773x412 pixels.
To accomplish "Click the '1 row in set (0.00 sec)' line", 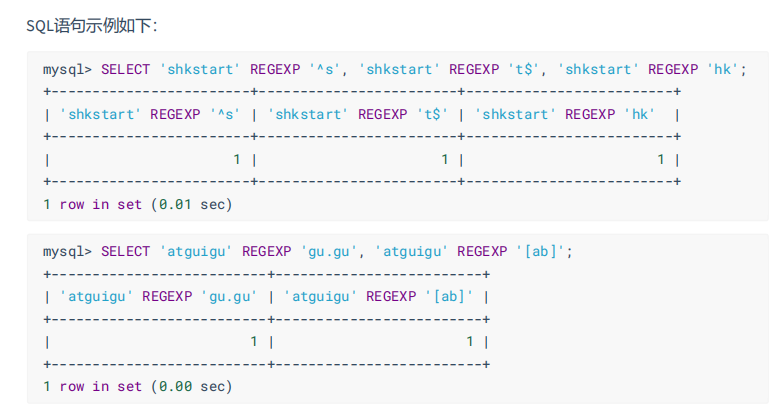I will pos(137,386).
